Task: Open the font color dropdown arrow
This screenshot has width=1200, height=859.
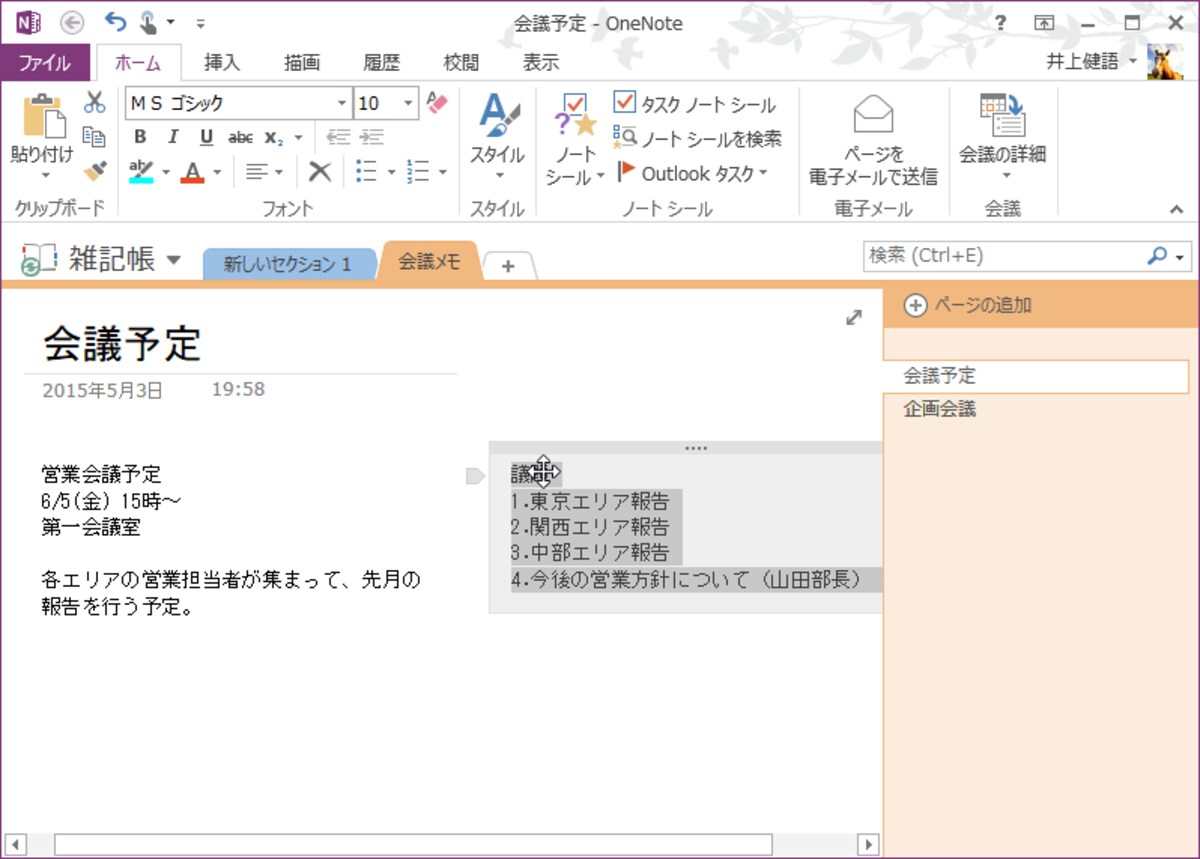Action: (x=217, y=173)
